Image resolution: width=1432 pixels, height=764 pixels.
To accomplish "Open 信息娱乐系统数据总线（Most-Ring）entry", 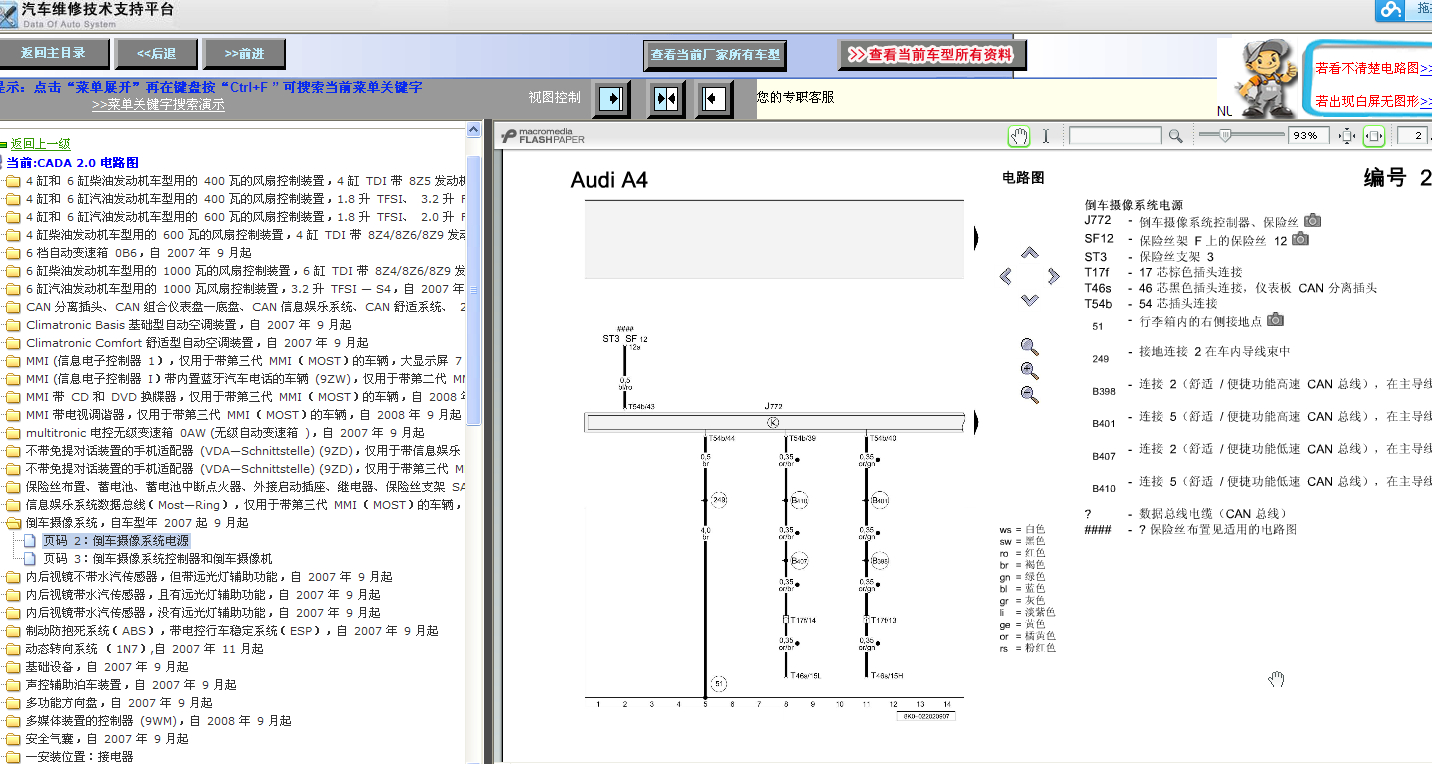I will pyautogui.click(x=244, y=505).
